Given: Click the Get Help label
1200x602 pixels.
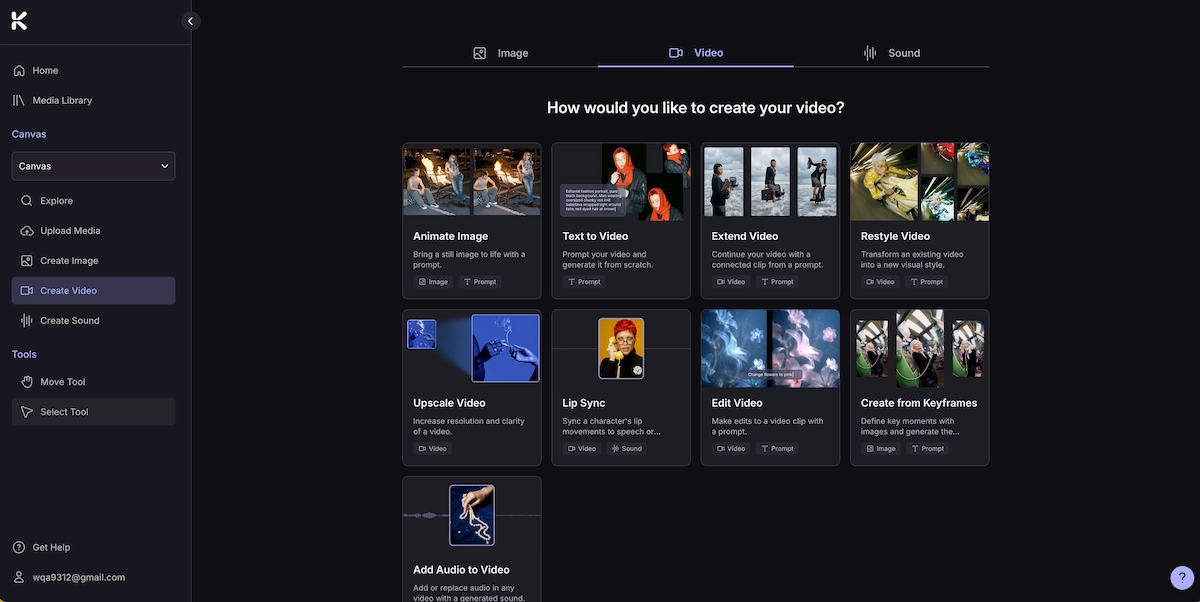Looking at the screenshot, I should (x=51, y=548).
